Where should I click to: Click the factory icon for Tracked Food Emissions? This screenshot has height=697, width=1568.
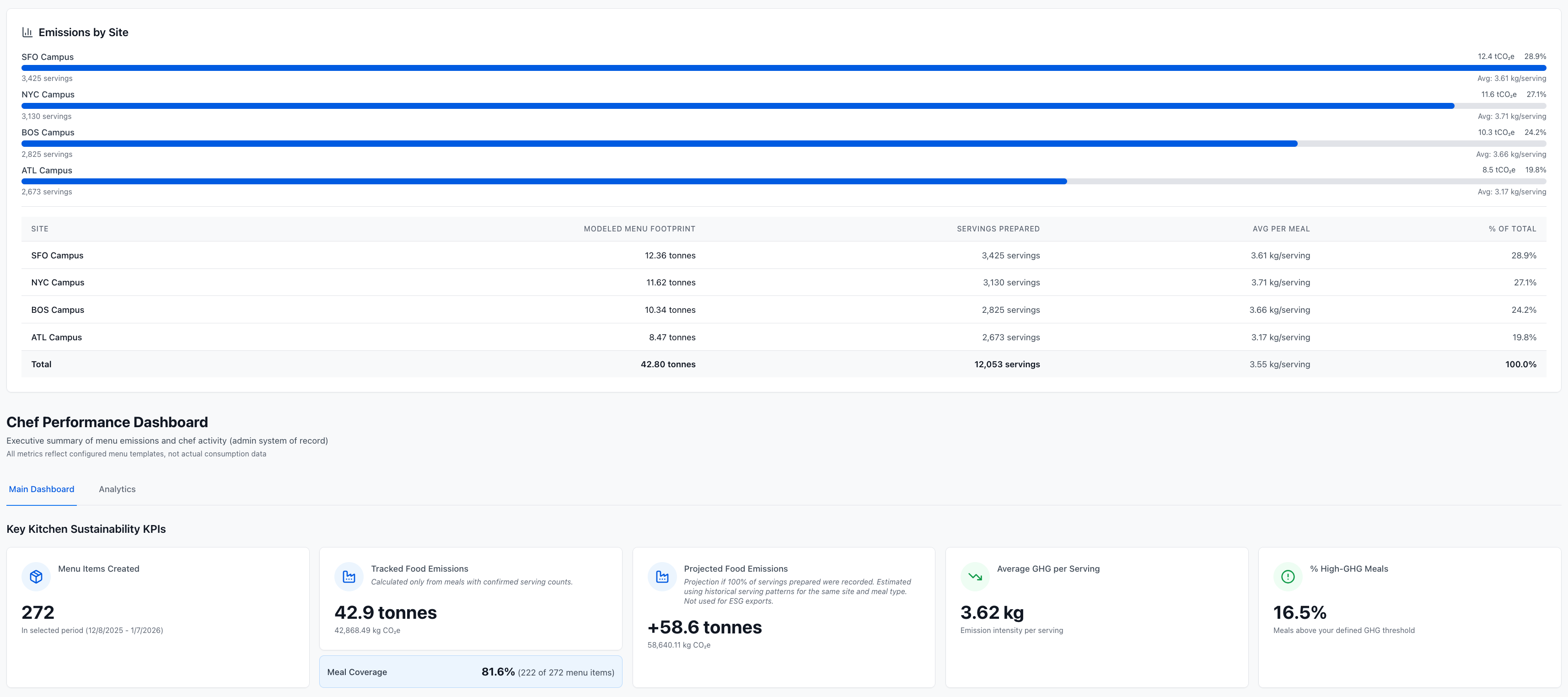[x=349, y=576]
